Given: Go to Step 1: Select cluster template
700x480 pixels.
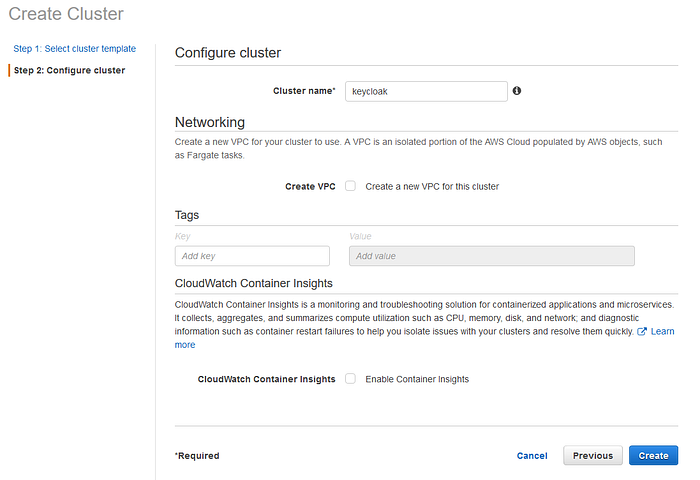Looking at the screenshot, I should (x=75, y=49).
